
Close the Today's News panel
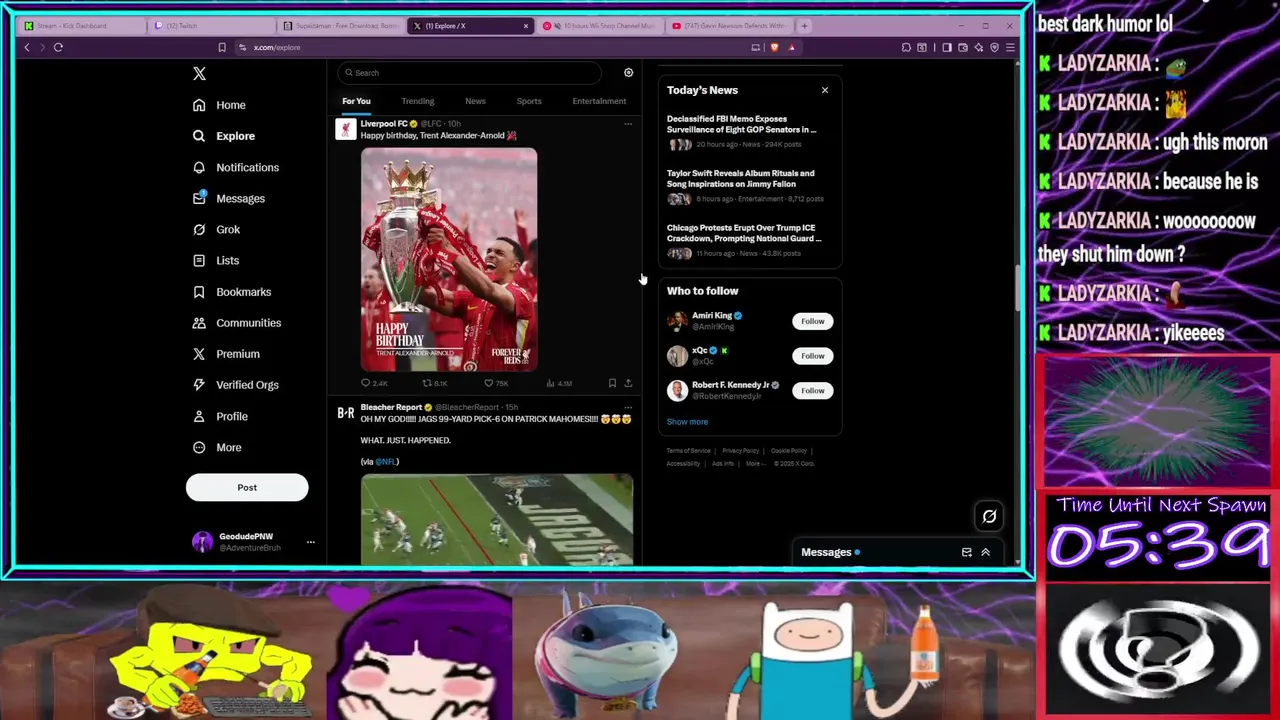tap(825, 91)
